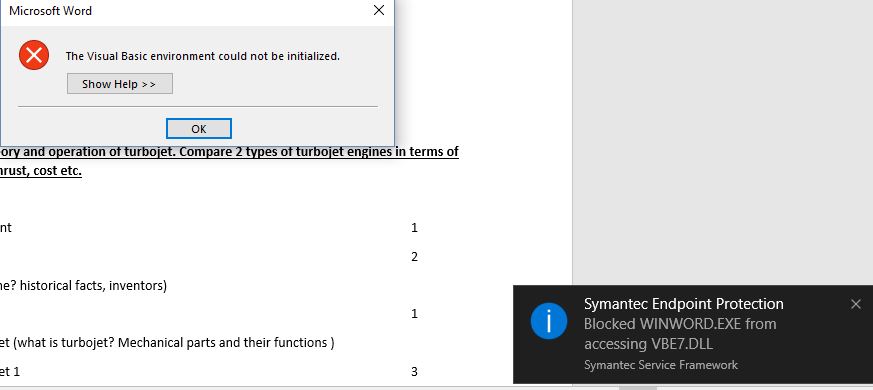This screenshot has height=390, width=873.
Task: Click the horizontal scrollbar thumb at bottom
Action: tap(638, 387)
